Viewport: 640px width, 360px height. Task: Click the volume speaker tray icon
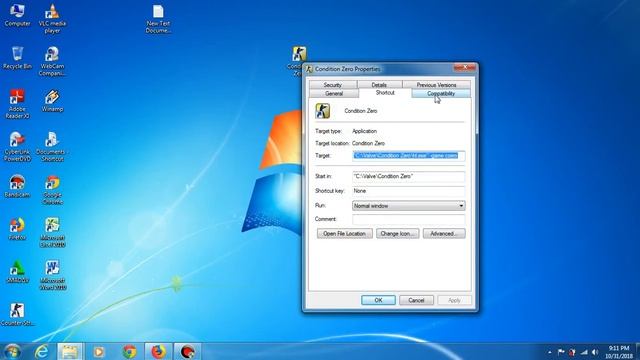[x=595, y=352]
